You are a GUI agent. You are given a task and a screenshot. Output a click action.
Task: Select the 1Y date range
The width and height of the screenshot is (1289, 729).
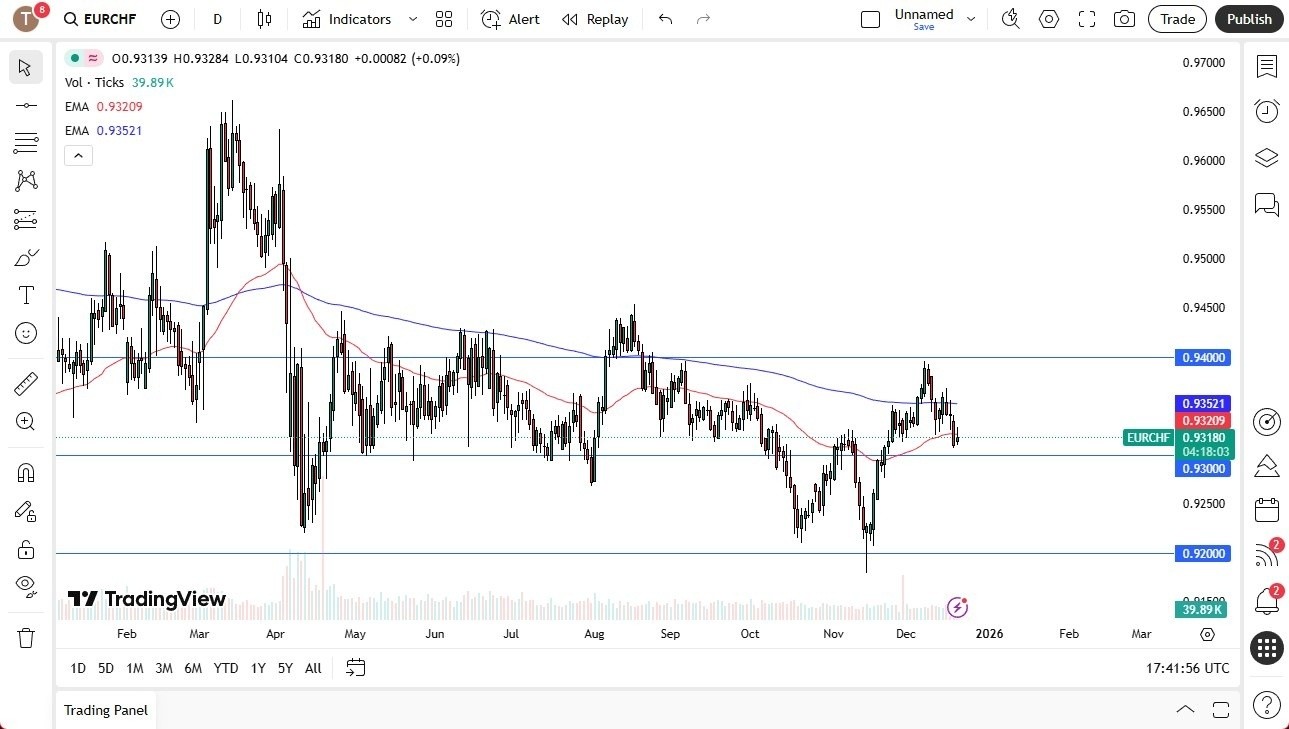click(258, 668)
